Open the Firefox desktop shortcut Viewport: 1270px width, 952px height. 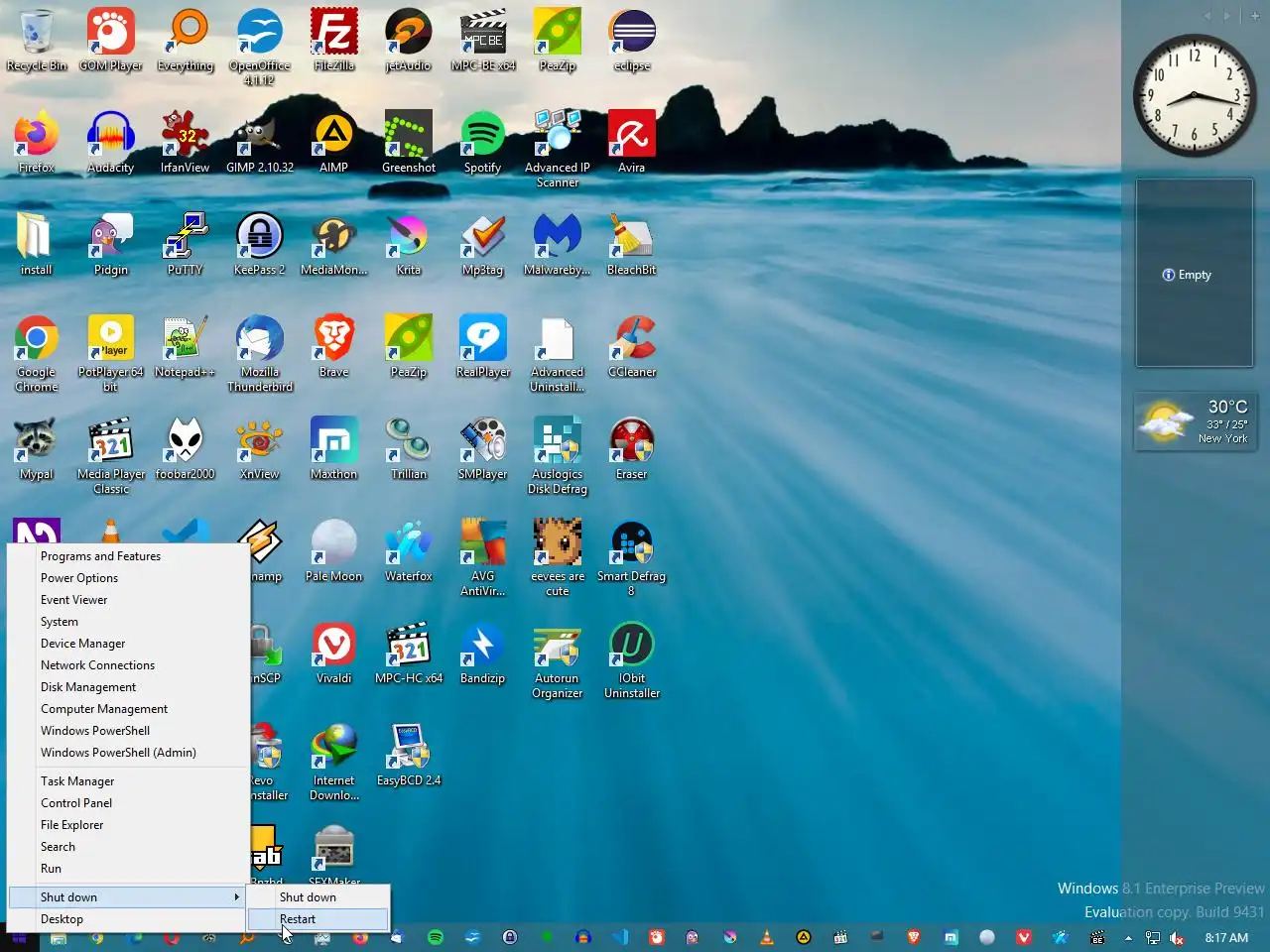point(37,142)
